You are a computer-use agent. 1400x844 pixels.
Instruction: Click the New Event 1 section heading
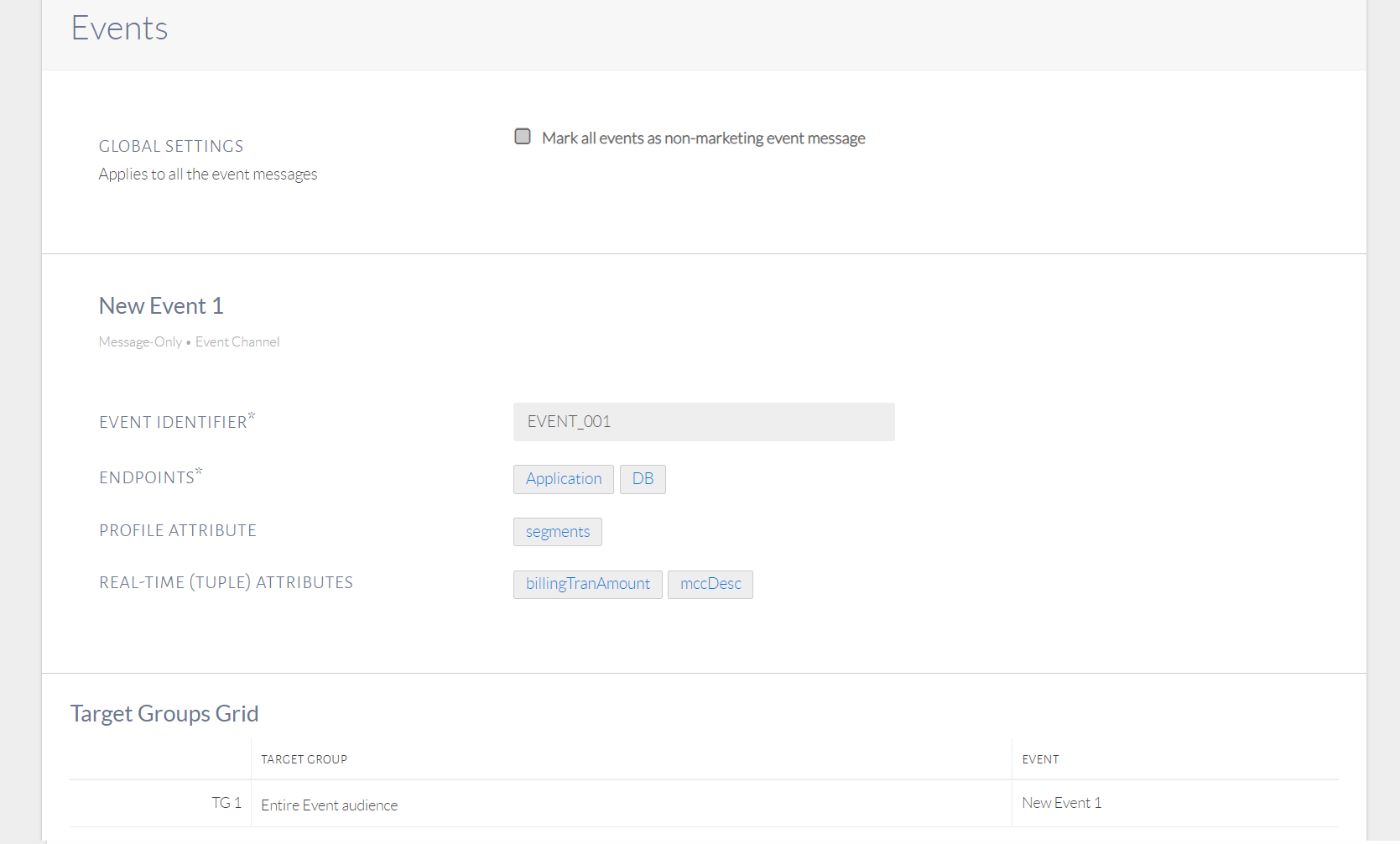click(x=161, y=306)
